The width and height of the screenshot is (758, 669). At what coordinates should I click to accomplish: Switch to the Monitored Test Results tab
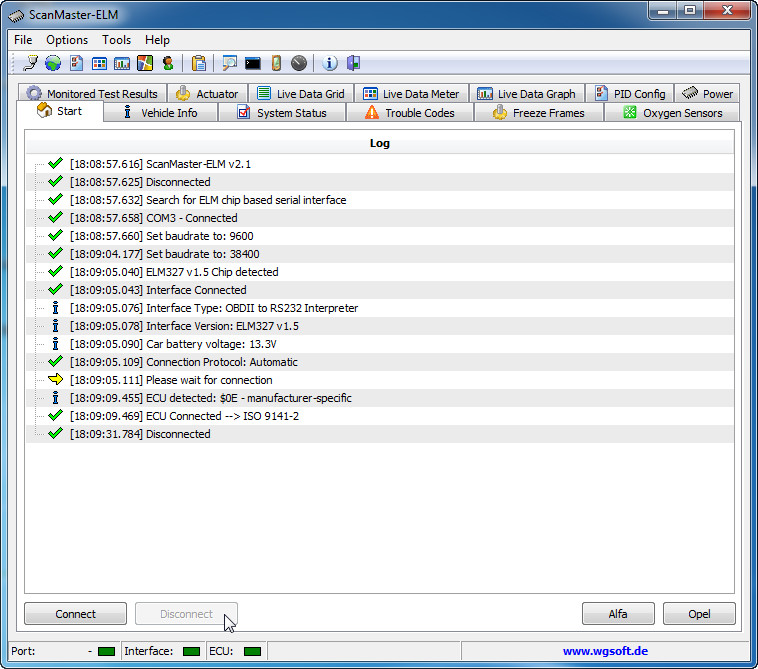click(x=92, y=93)
